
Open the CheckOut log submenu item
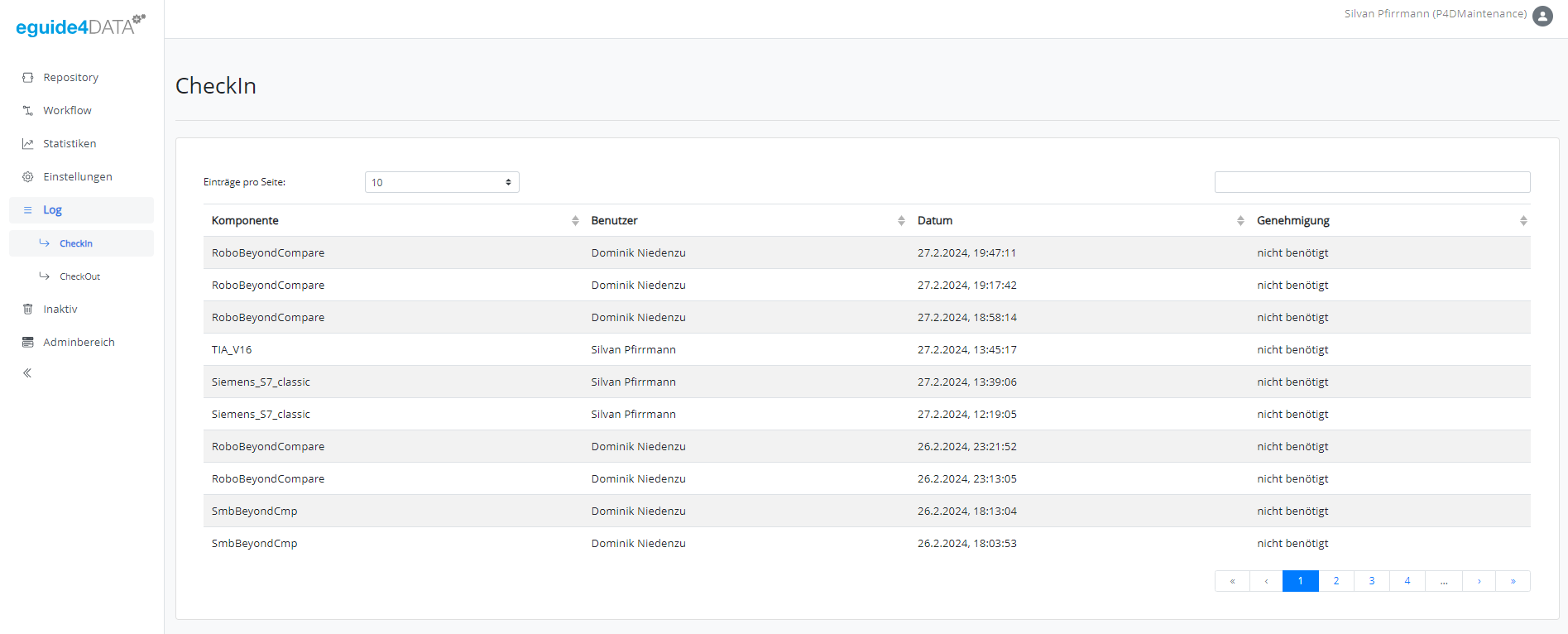coord(79,276)
